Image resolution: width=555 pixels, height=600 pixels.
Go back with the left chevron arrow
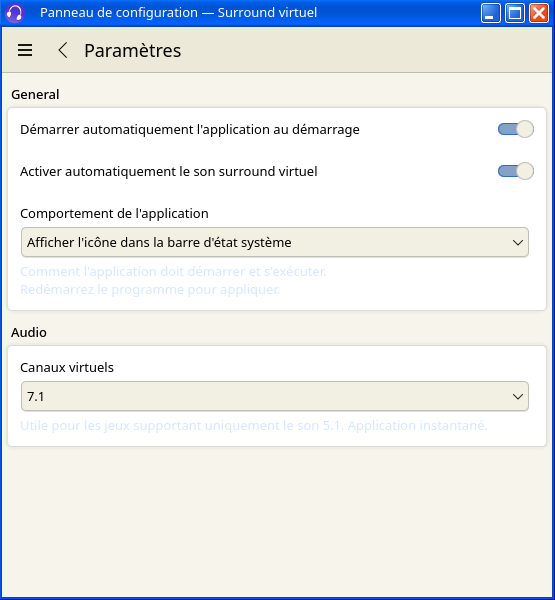click(x=63, y=50)
